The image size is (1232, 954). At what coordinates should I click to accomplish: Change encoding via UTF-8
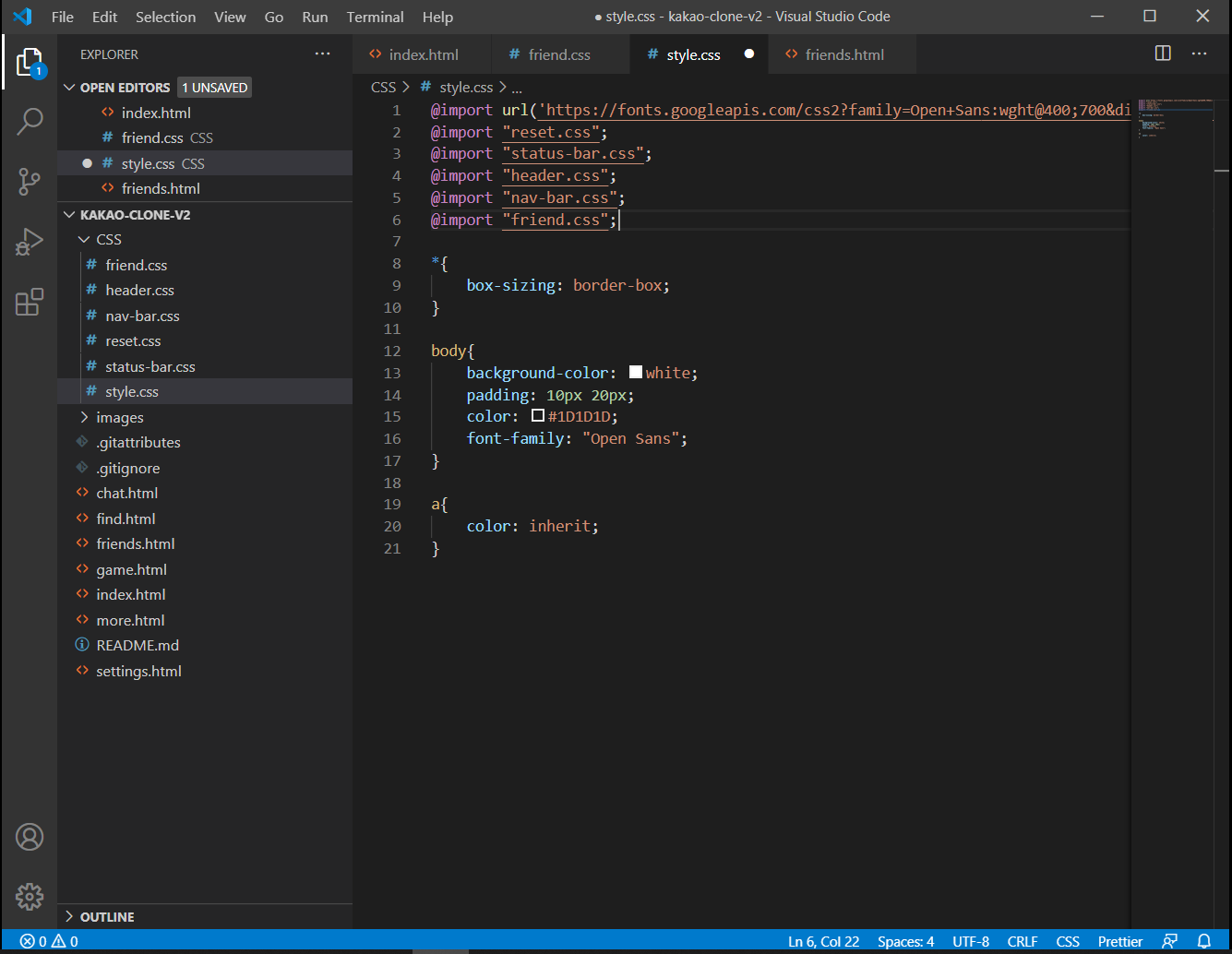pos(971,941)
